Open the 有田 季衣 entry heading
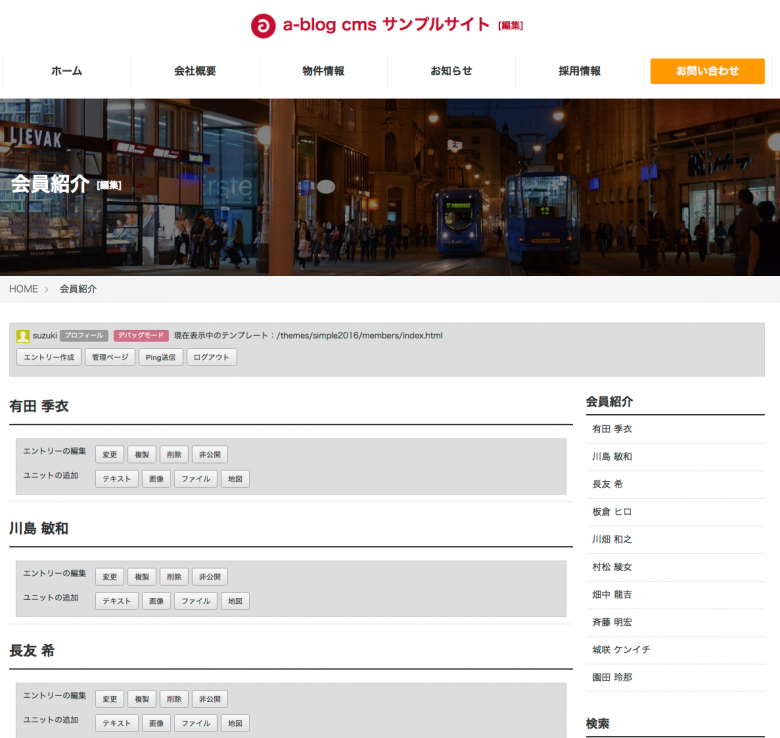 (39, 406)
